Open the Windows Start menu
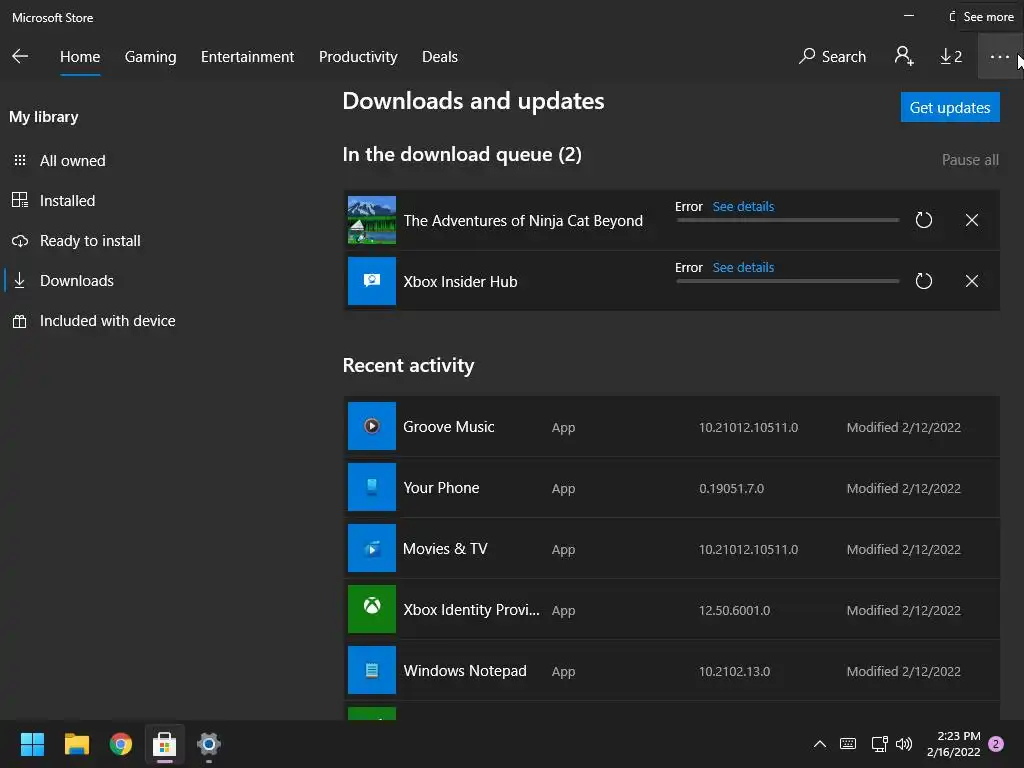This screenshot has height=768, width=1024. tap(32, 744)
